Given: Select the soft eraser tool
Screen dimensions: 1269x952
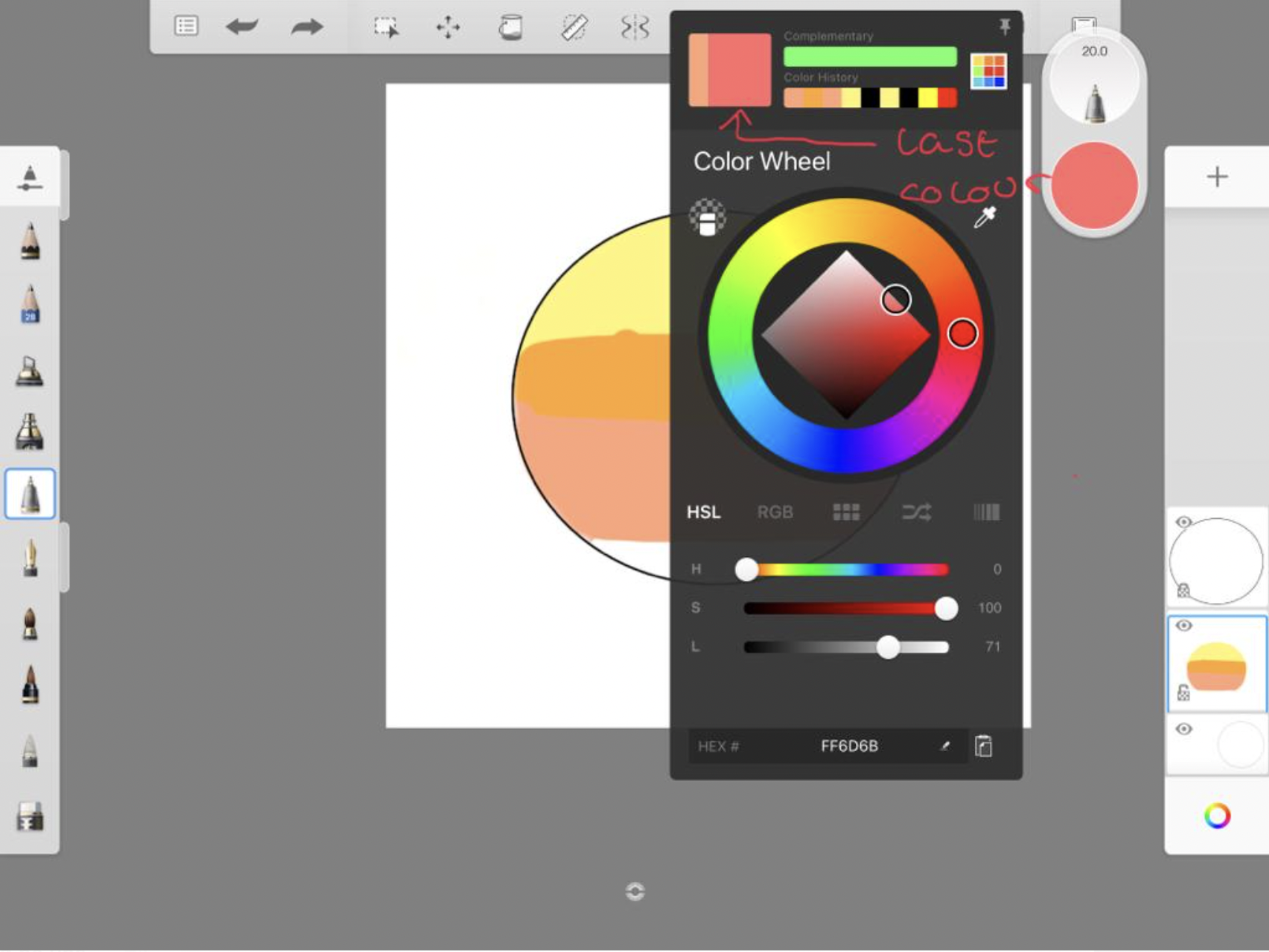Looking at the screenshot, I should 30,750.
